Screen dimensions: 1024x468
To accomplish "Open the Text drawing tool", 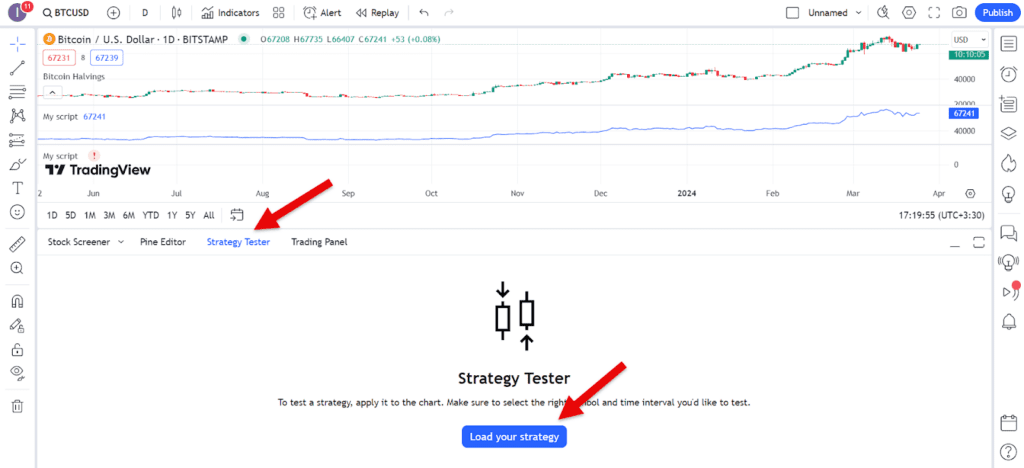I will point(17,187).
